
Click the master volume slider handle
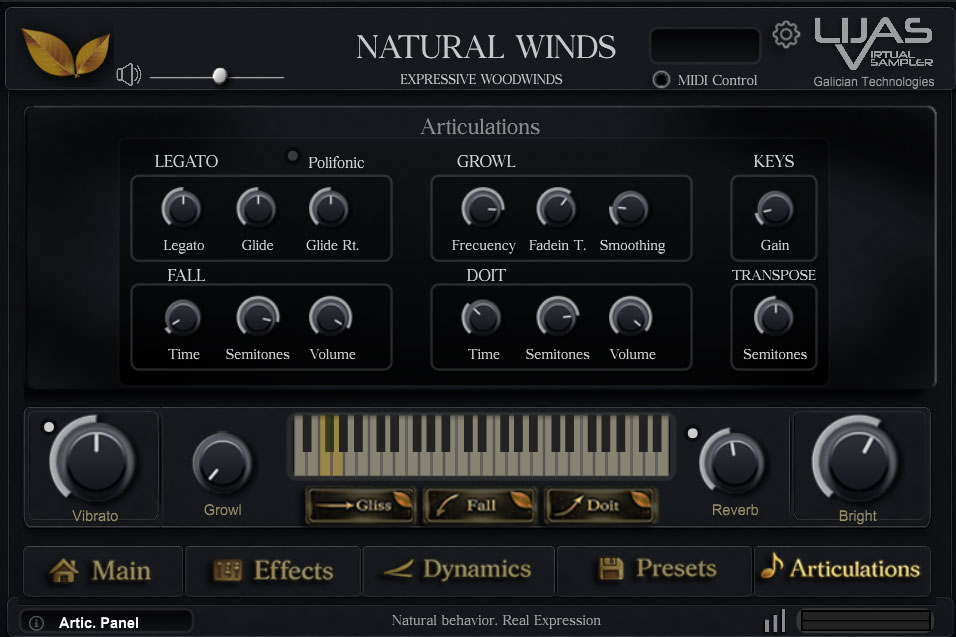[x=220, y=76]
